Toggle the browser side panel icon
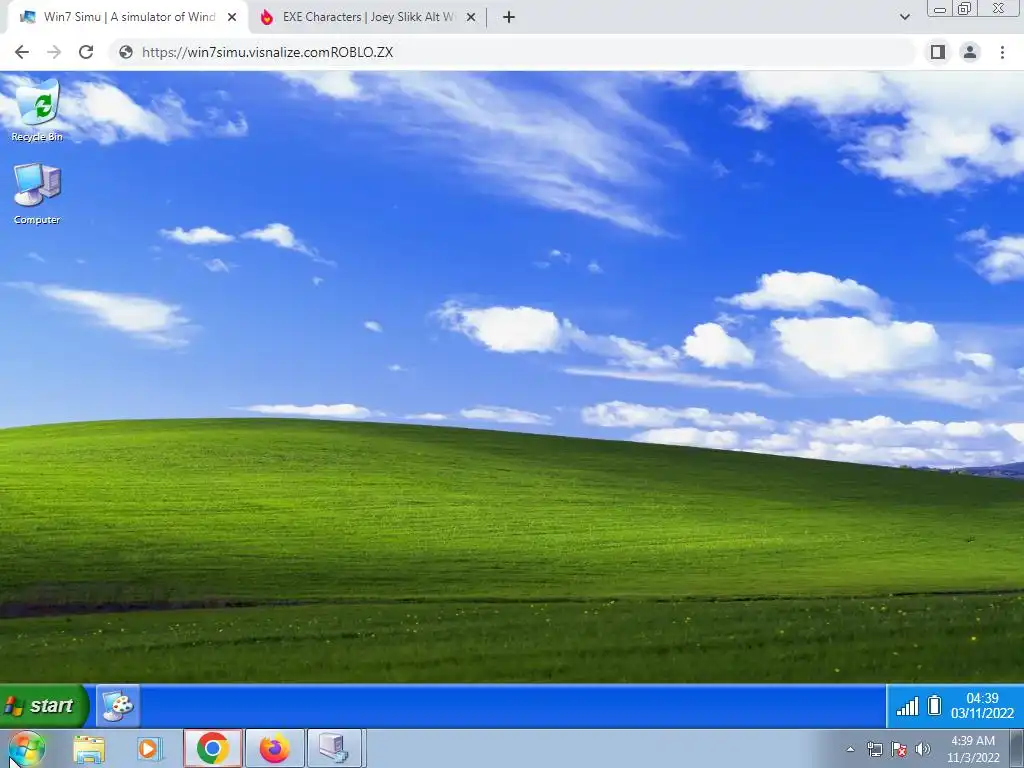Image resolution: width=1024 pixels, height=768 pixels. coord(938,52)
